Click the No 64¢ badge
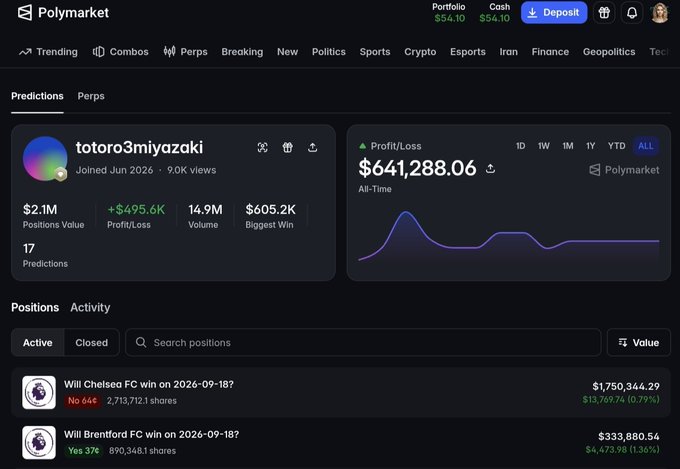The width and height of the screenshot is (680, 469). 82,400
